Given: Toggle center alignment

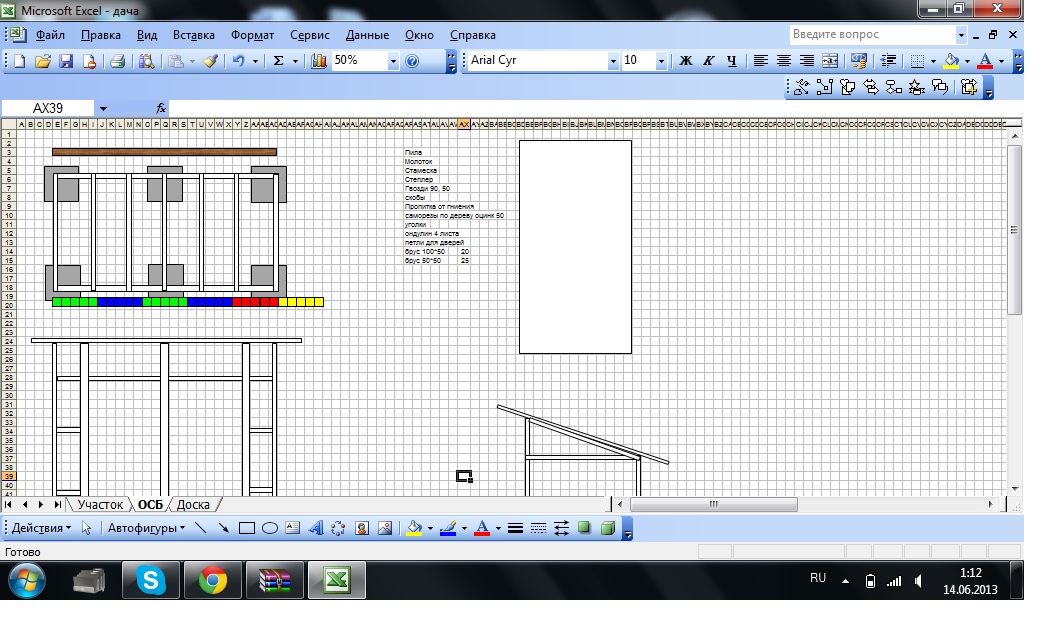Looking at the screenshot, I should coord(783,61).
